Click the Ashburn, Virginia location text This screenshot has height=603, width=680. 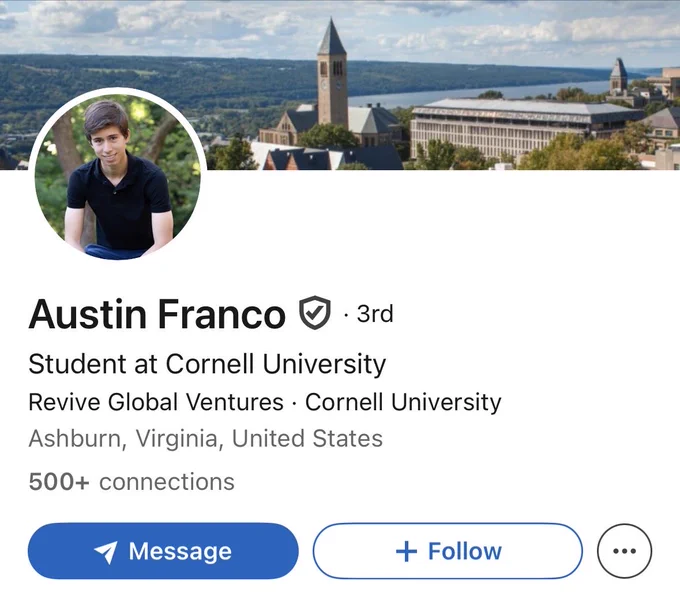coord(206,439)
